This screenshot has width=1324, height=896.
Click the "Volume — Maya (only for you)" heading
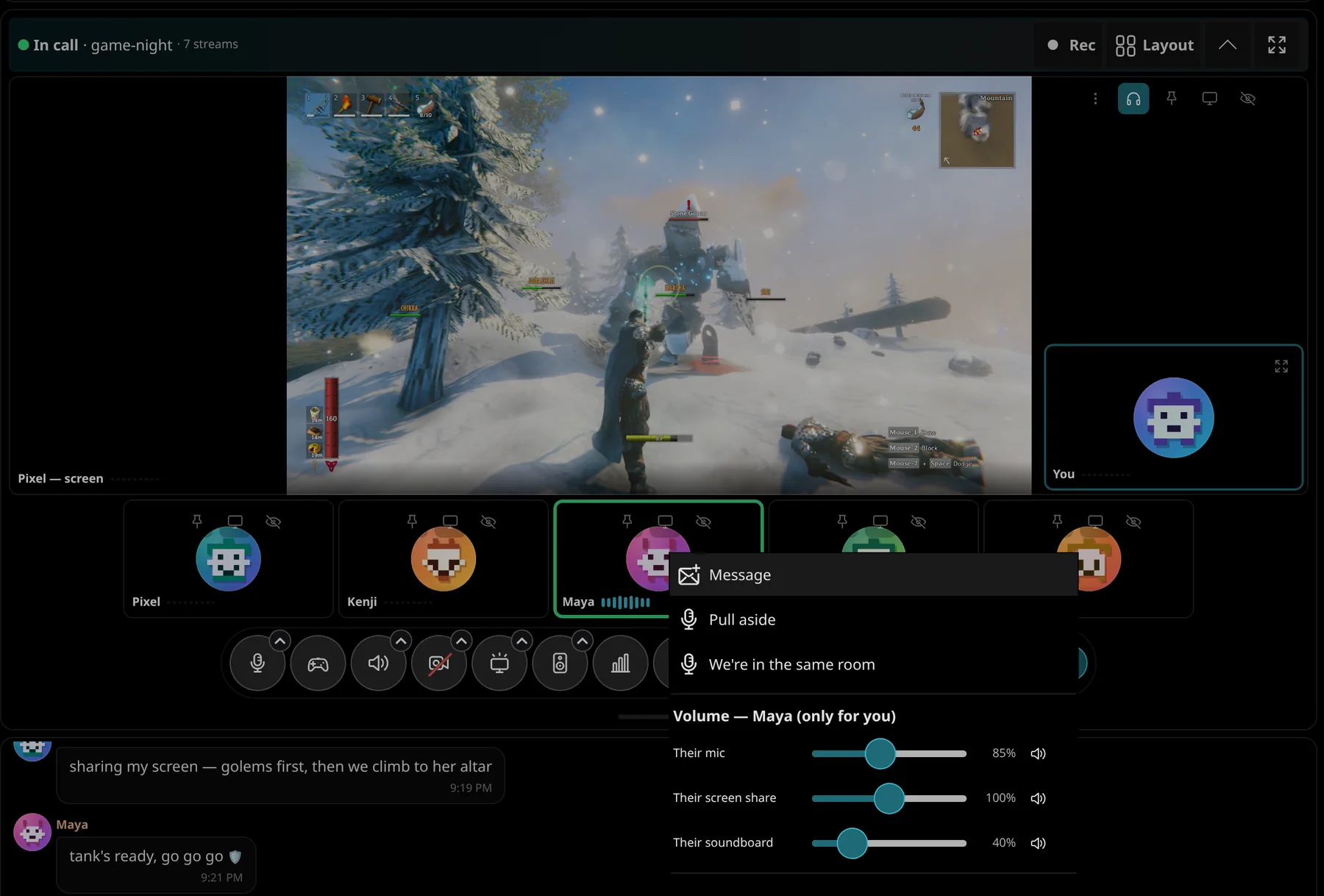pos(784,716)
